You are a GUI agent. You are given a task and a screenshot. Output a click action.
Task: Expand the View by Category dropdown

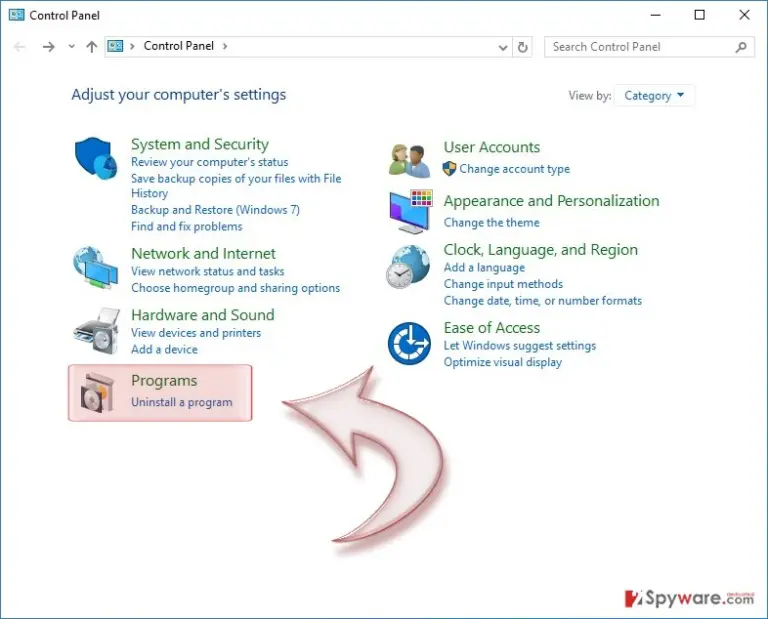point(654,95)
